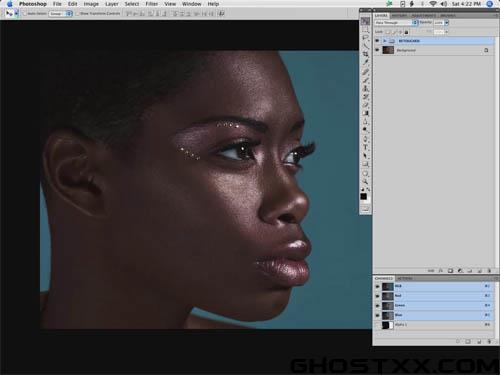Switch to the Actions tab
The image size is (500, 375).
[x=405, y=278]
